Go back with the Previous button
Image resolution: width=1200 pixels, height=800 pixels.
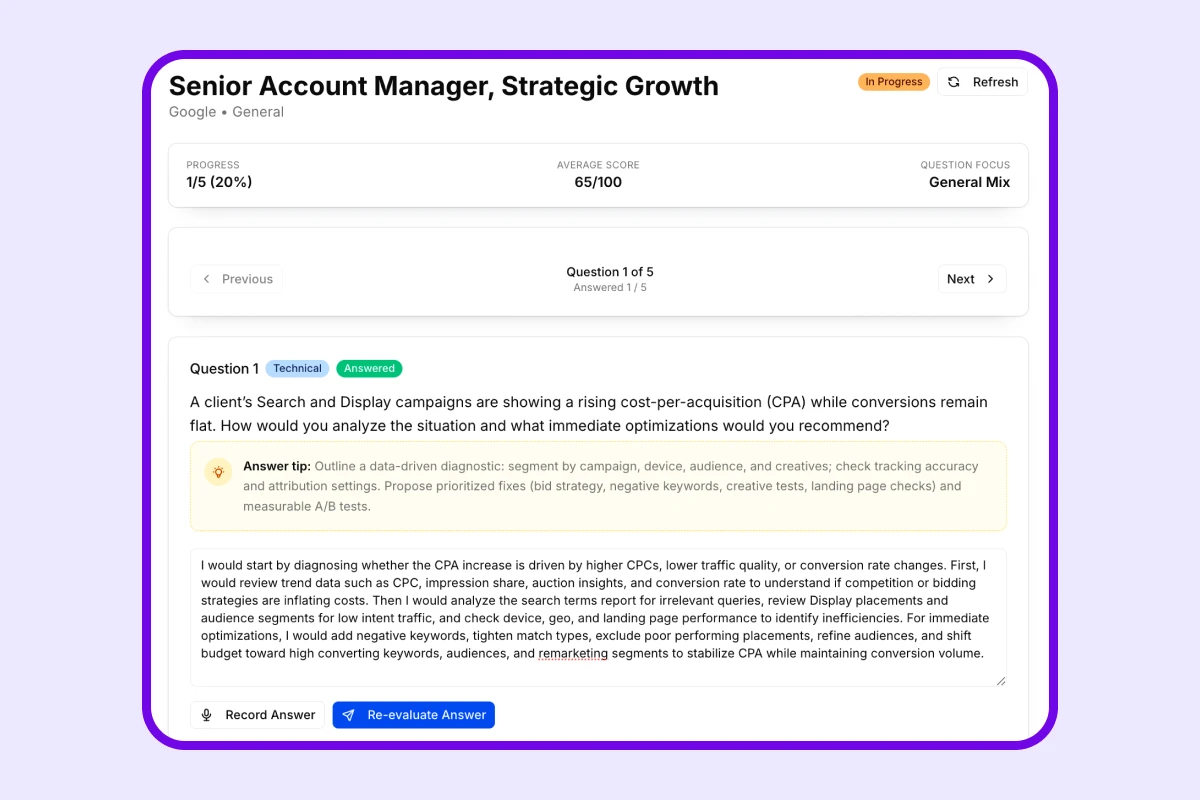pyautogui.click(x=237, y=279)
